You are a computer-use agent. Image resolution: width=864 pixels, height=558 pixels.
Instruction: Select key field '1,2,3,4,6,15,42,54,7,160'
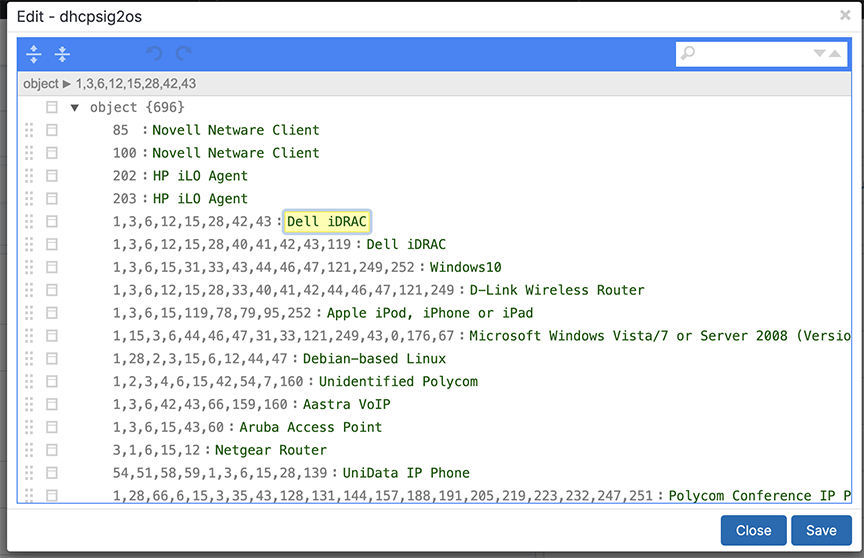click(208, 382)
